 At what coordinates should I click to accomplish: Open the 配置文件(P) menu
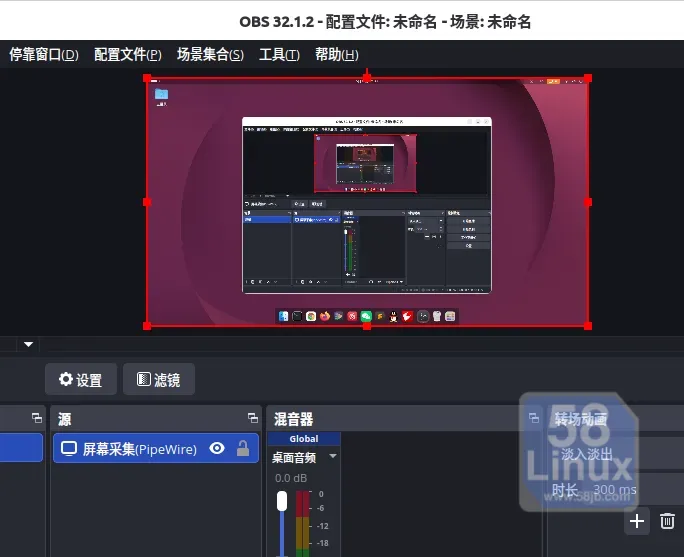[x=128, y=55]
